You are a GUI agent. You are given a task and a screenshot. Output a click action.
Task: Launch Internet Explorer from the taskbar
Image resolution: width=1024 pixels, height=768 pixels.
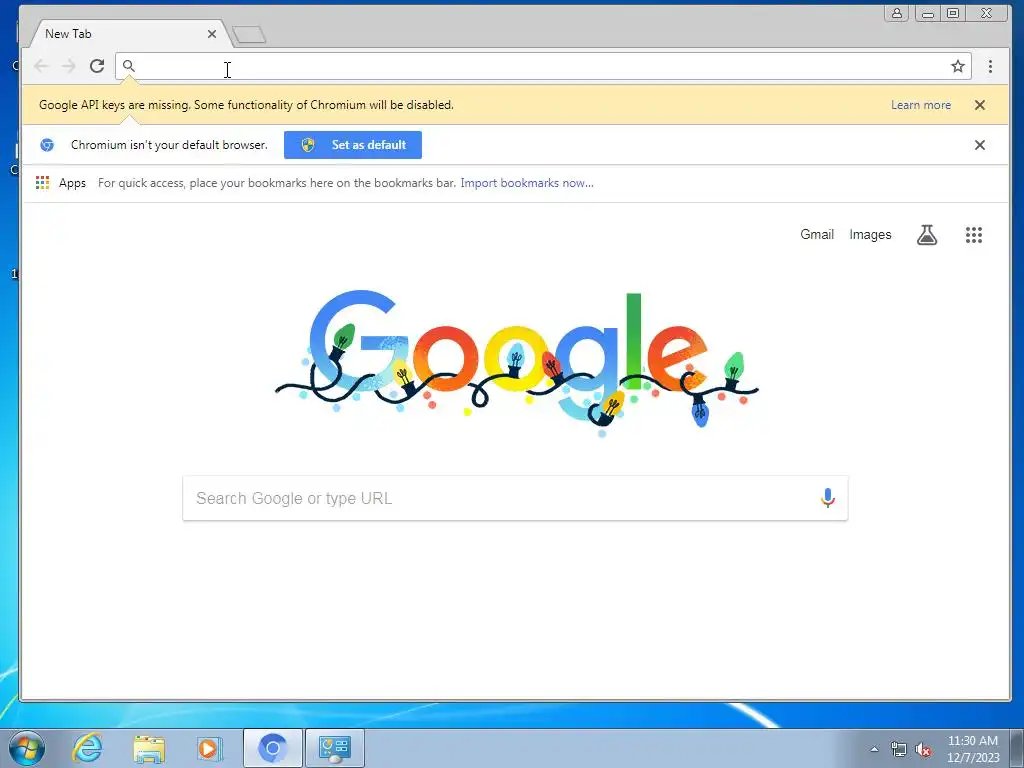[x=88, y=748]
